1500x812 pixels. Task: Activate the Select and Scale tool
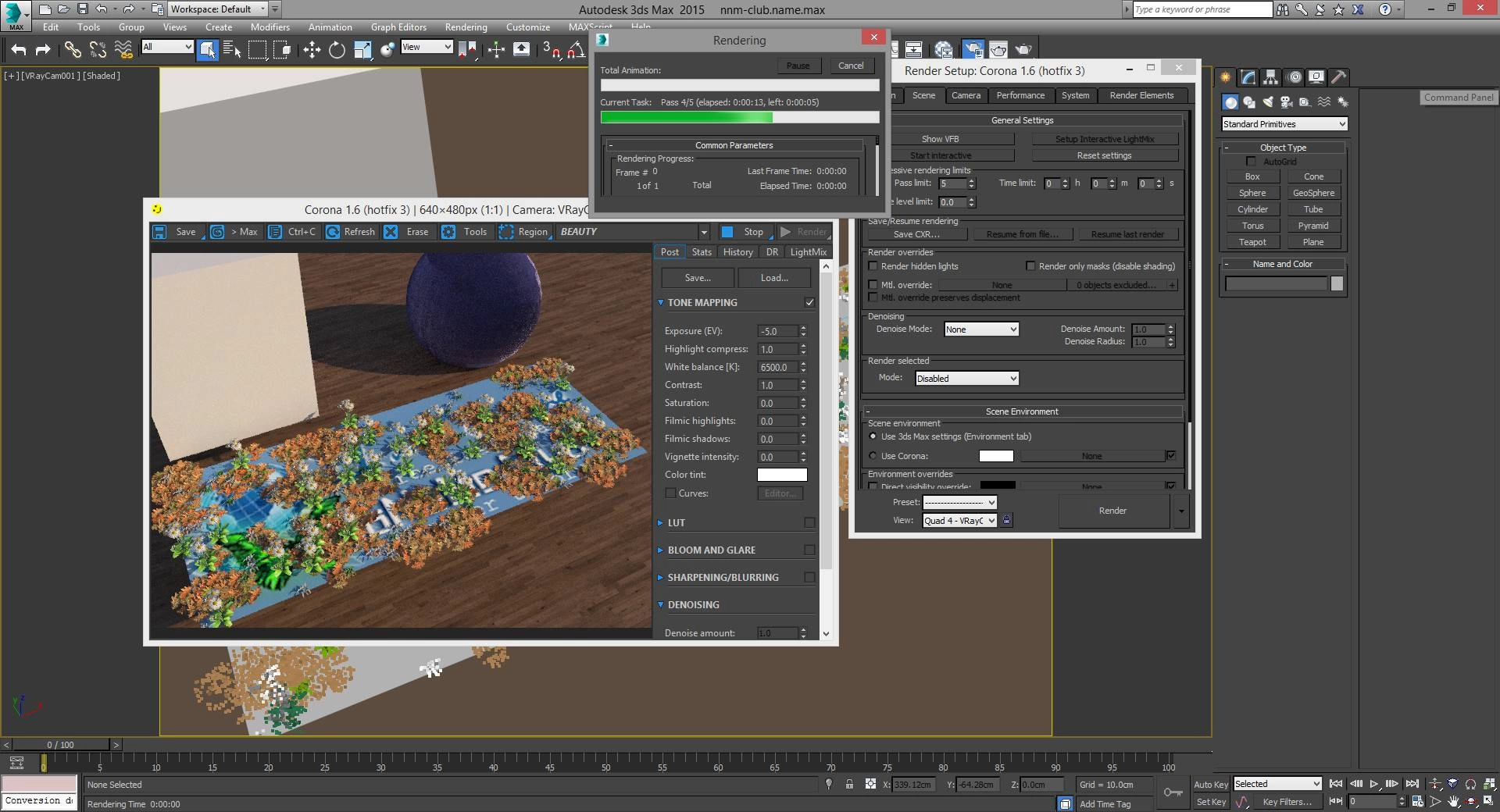[x=362, y=50]
